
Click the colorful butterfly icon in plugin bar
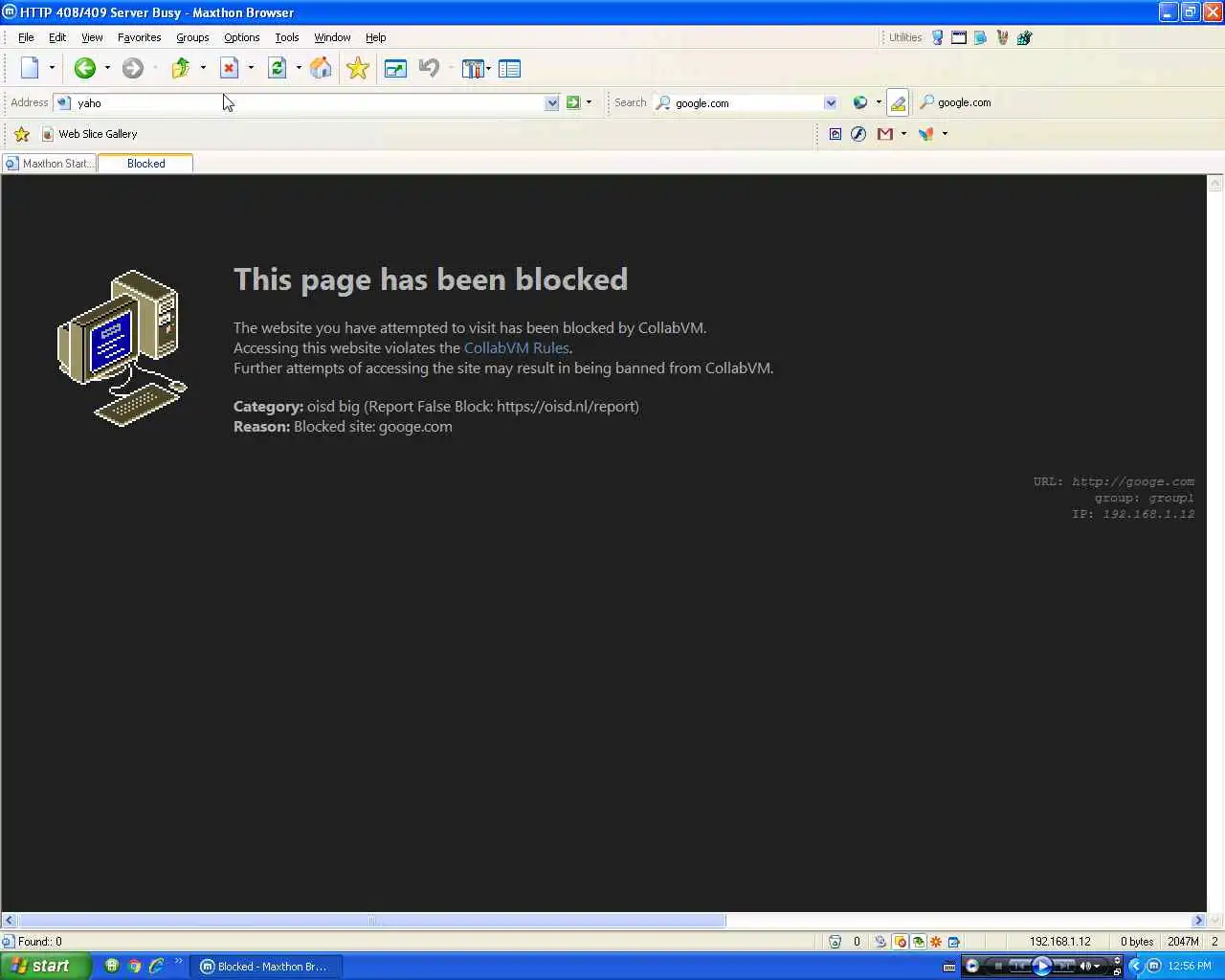(926, 134)
